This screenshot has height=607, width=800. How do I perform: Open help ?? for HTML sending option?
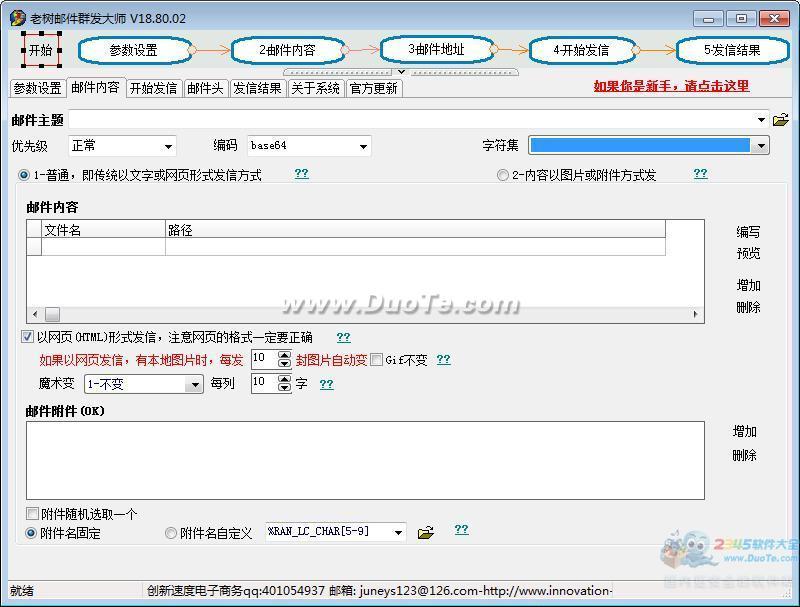coord(343,337)
